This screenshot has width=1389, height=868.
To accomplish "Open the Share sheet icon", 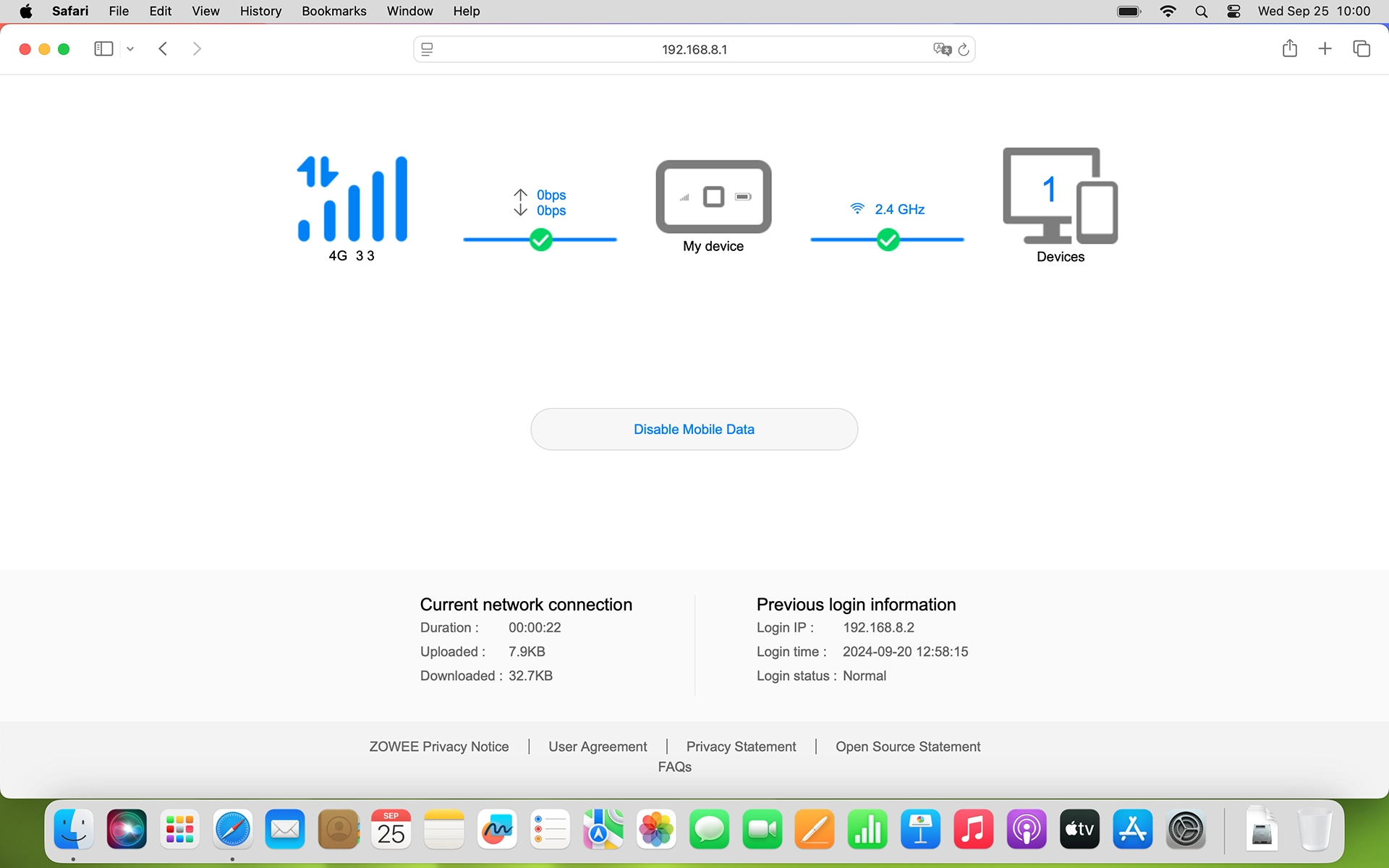I will pyautogui.click(x=1289, y=48).
